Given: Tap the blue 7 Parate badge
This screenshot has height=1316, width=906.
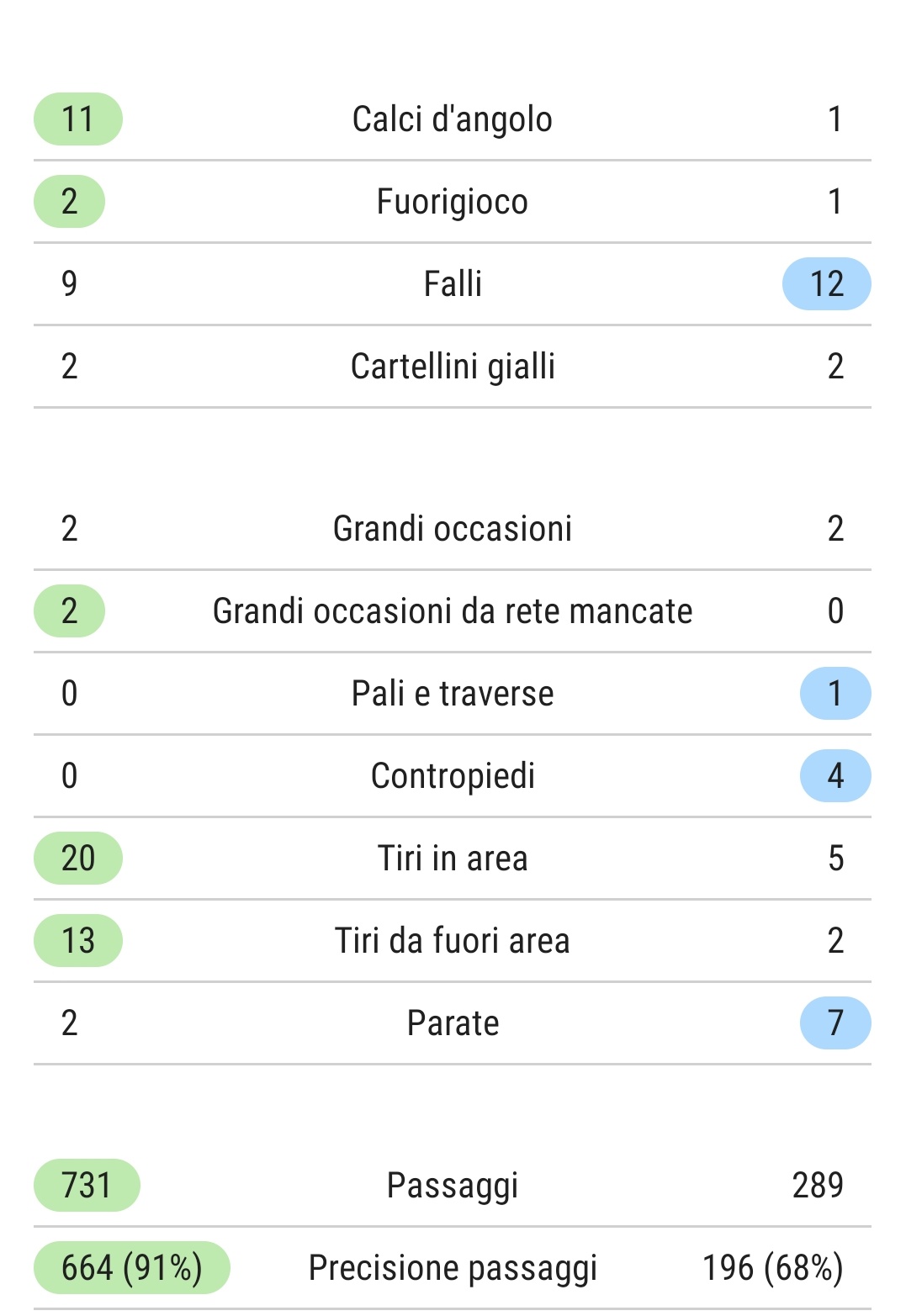Looking at the screenshot, I should (835, 1023).
